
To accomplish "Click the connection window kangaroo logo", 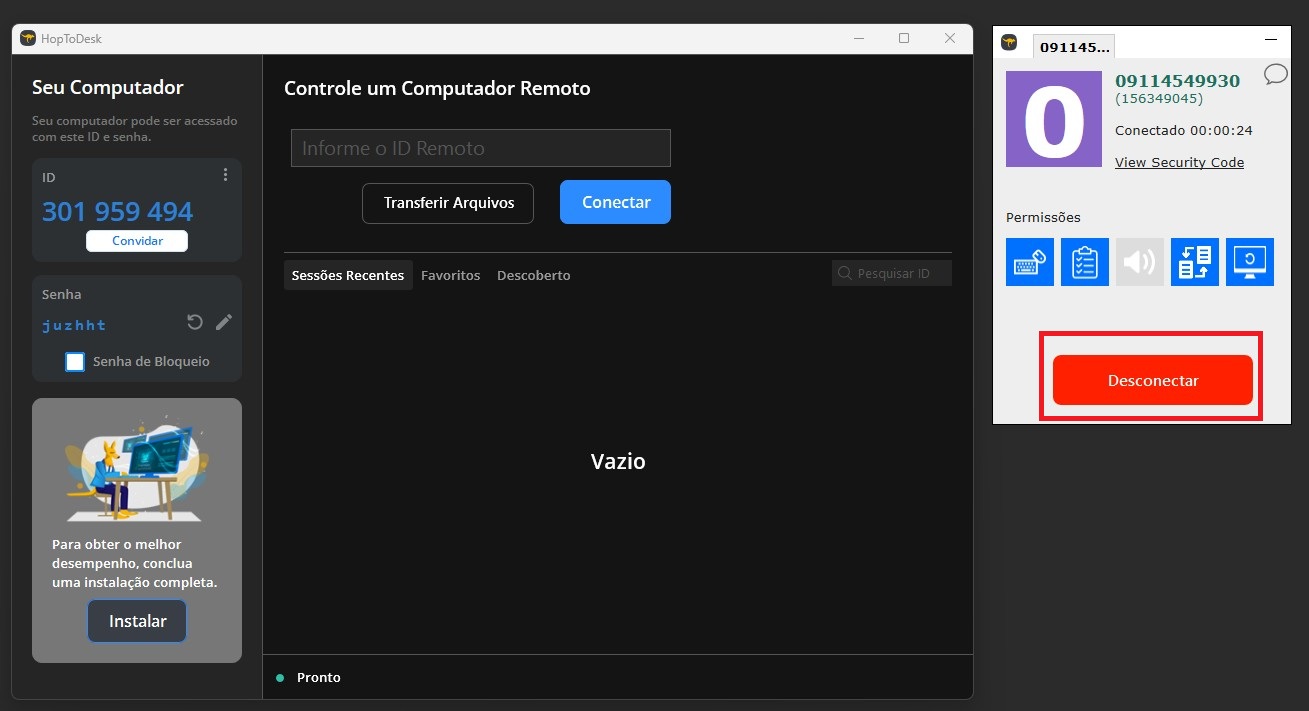I will point(1009,42).
